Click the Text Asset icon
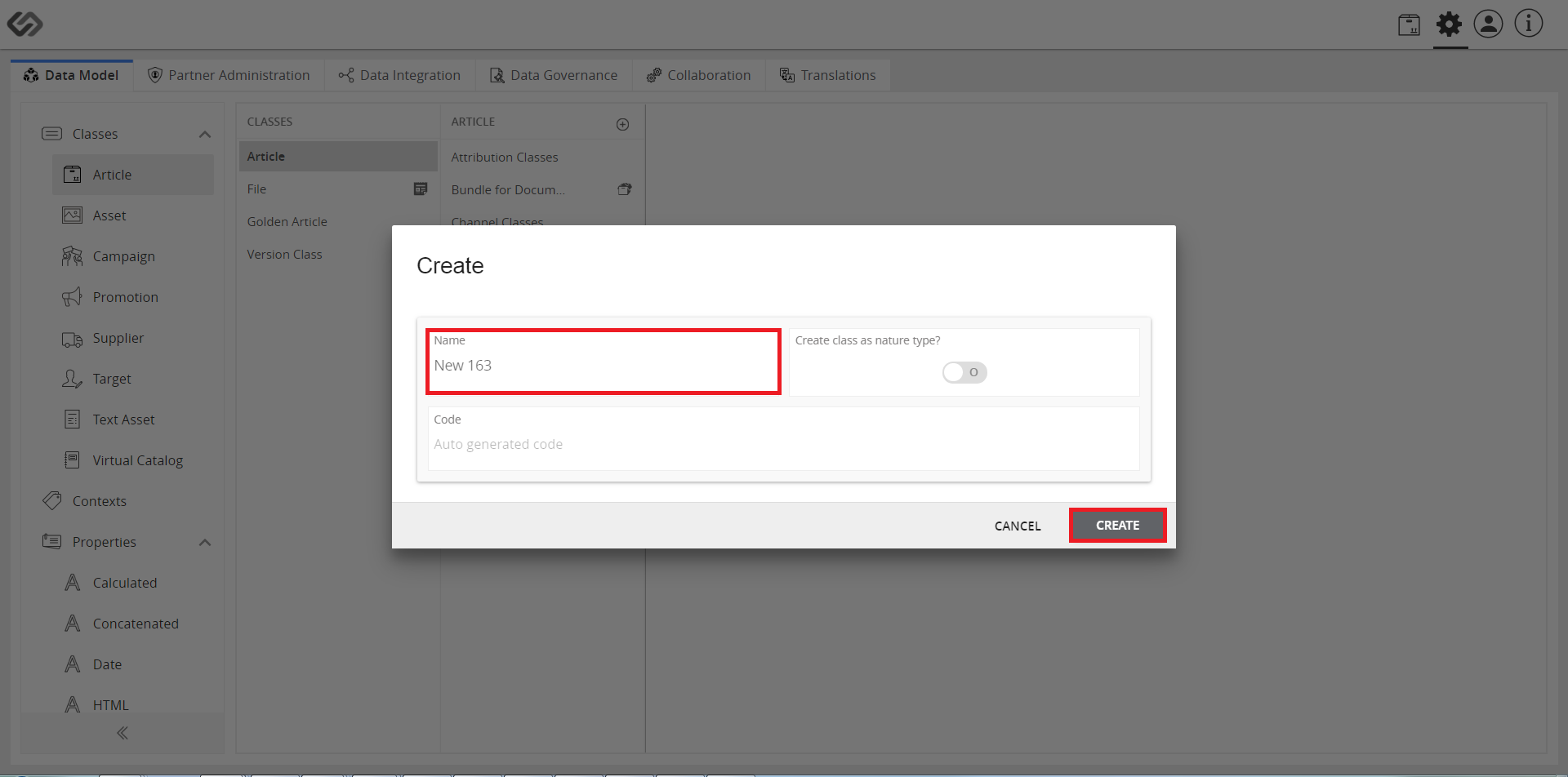Screen dimensions: 1568x777 [73, 419]
